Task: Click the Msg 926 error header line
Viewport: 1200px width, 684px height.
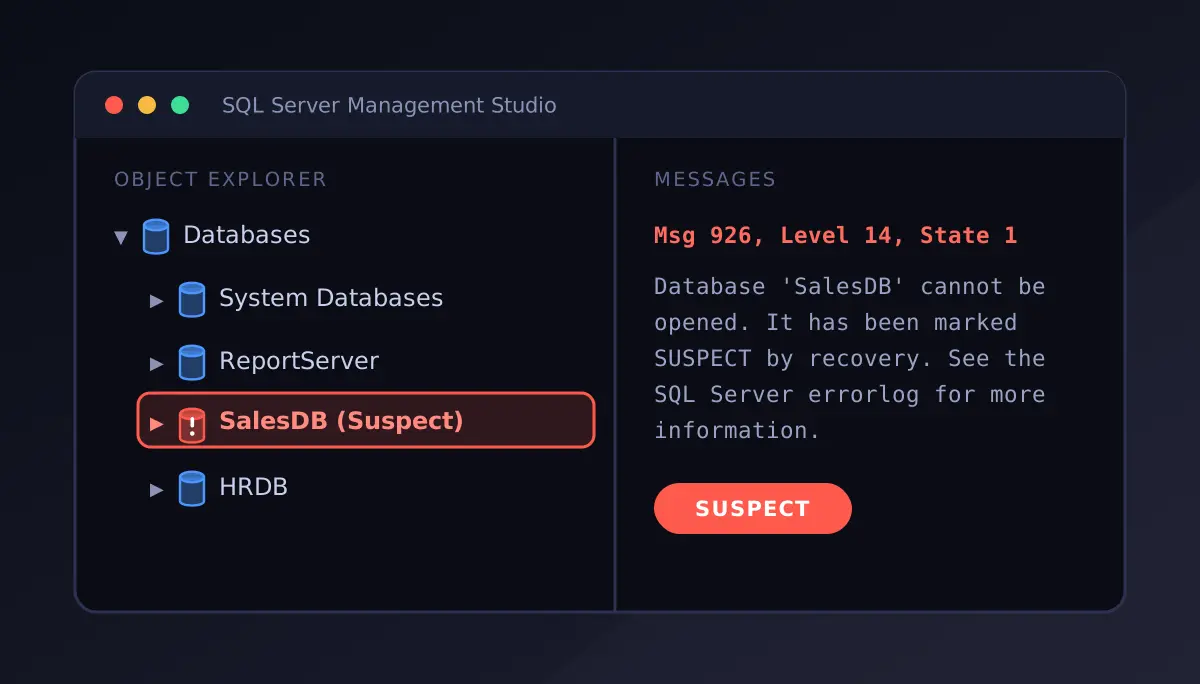Action: pos(835,235)
